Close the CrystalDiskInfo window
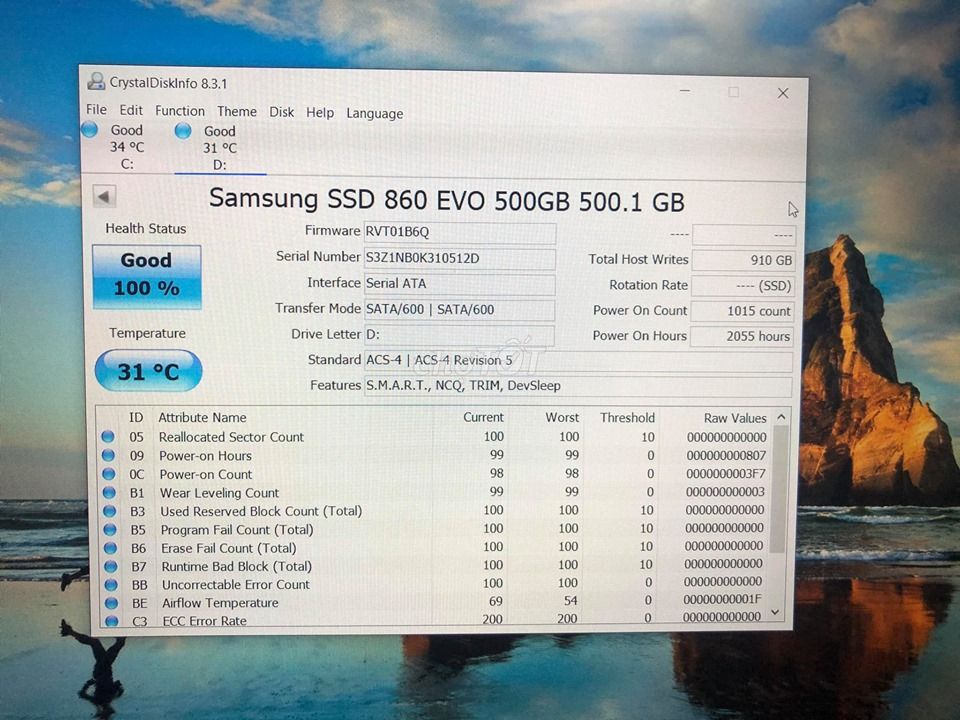The width and height of the screenshot is (960, 720). 783,93
